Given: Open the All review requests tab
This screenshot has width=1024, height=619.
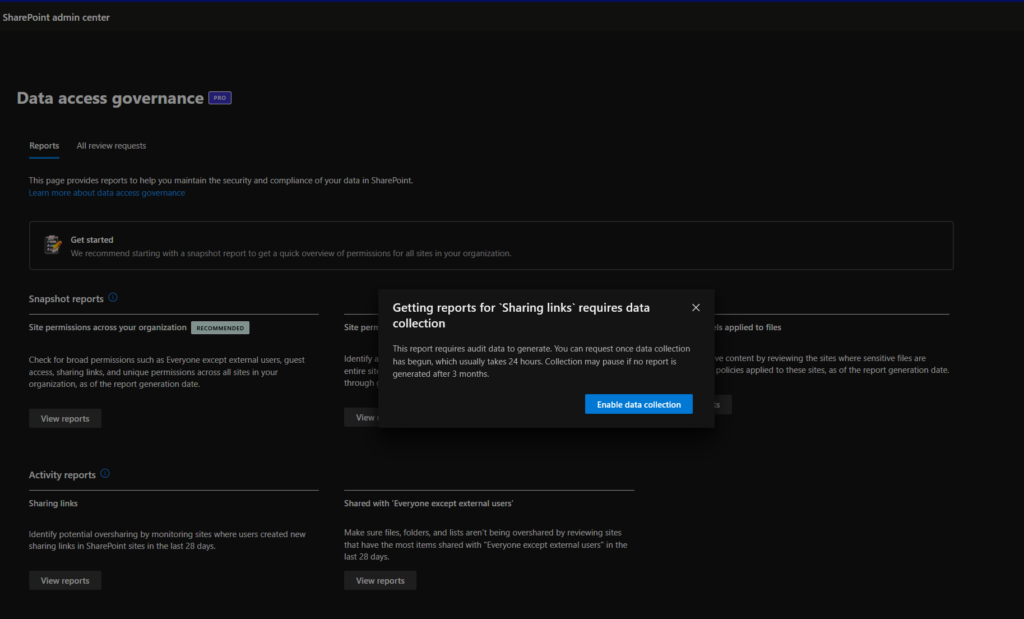Looking at the screenshot, I should coord(111,146).
